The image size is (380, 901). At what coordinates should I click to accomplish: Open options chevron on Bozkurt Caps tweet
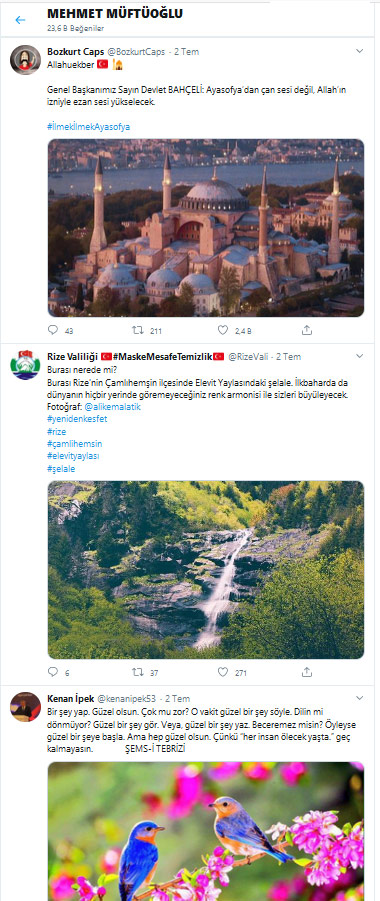point(360,51)
